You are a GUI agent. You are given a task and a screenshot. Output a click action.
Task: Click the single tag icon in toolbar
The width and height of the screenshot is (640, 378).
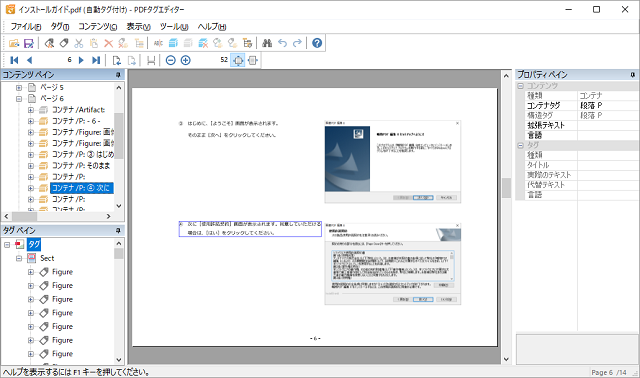click(64, 43)
